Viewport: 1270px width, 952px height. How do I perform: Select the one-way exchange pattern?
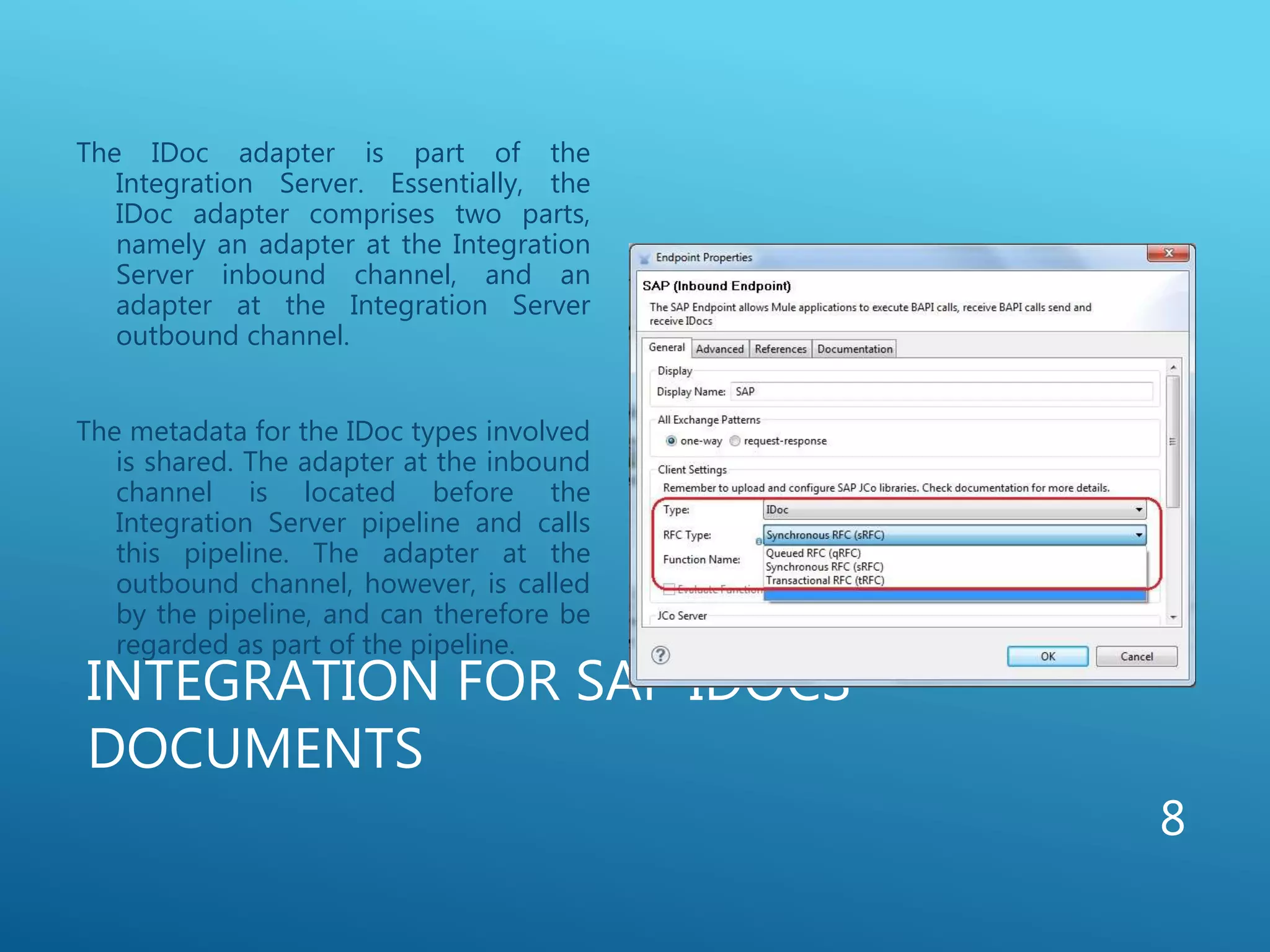click(x=671, y=441)
